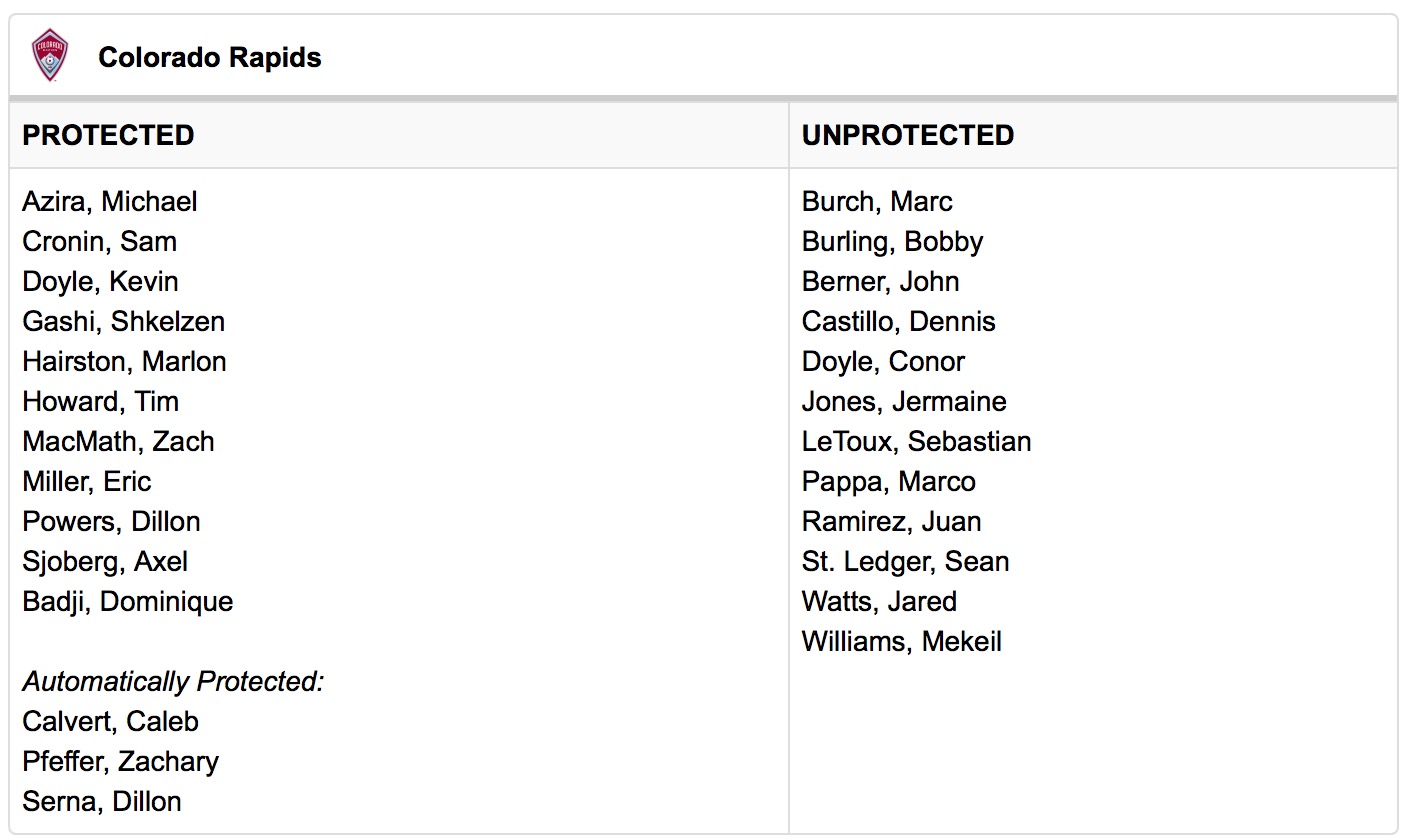Click Serna, Dillon entry
The width and height of the screenshot is (1412, 840).
(102, 802)
